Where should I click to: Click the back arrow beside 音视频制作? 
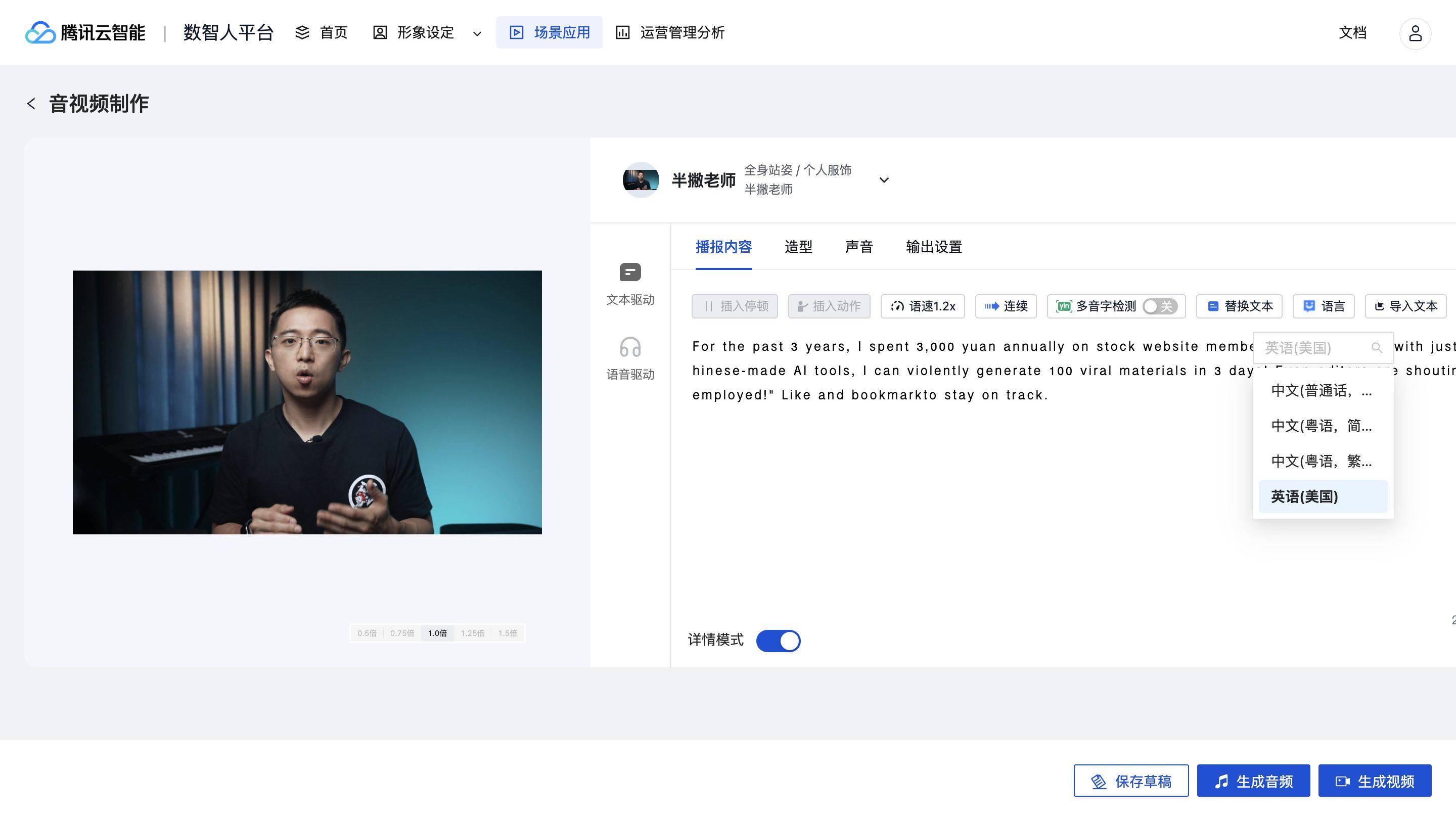click(x=31, y=104)
